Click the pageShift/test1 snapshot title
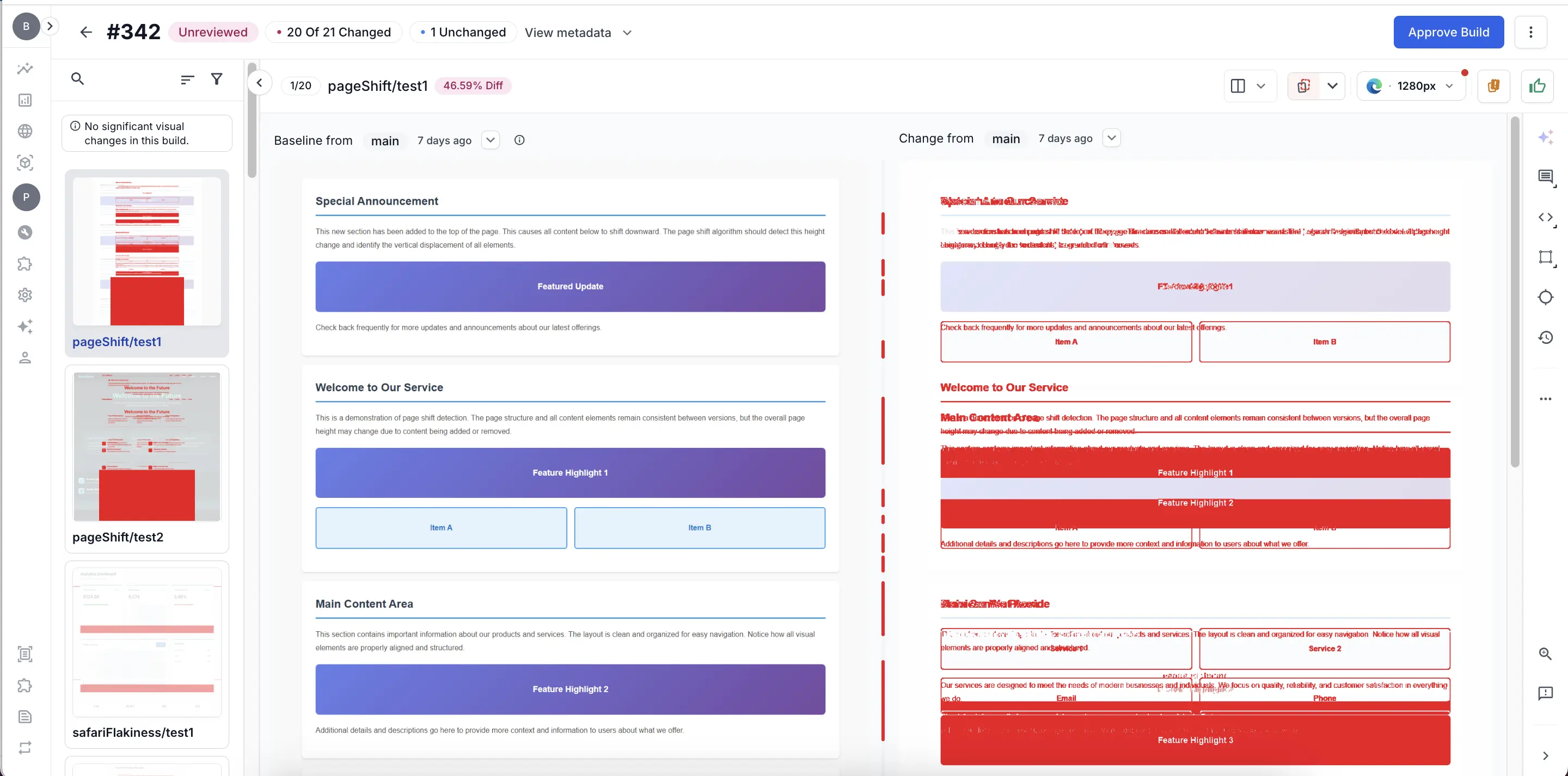Viewport: 1568px width, 776px height. point(378,86)
